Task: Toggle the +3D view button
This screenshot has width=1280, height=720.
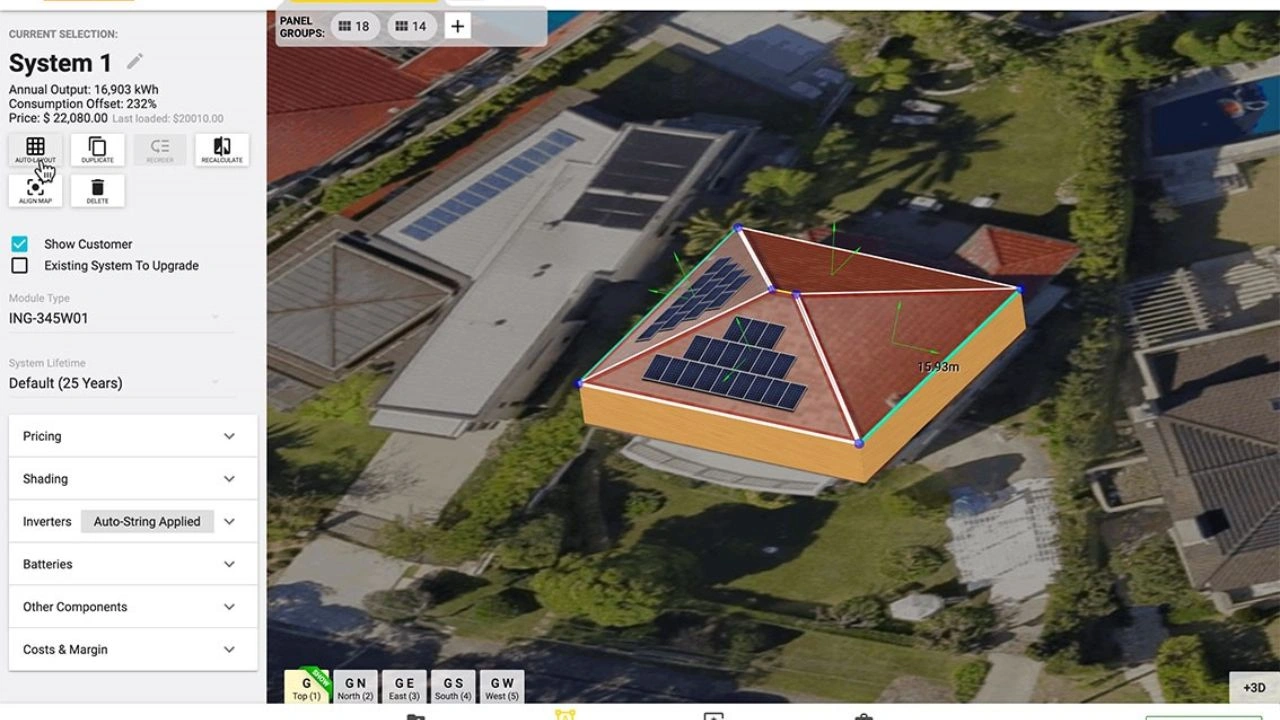Action: click(1254, 687)
